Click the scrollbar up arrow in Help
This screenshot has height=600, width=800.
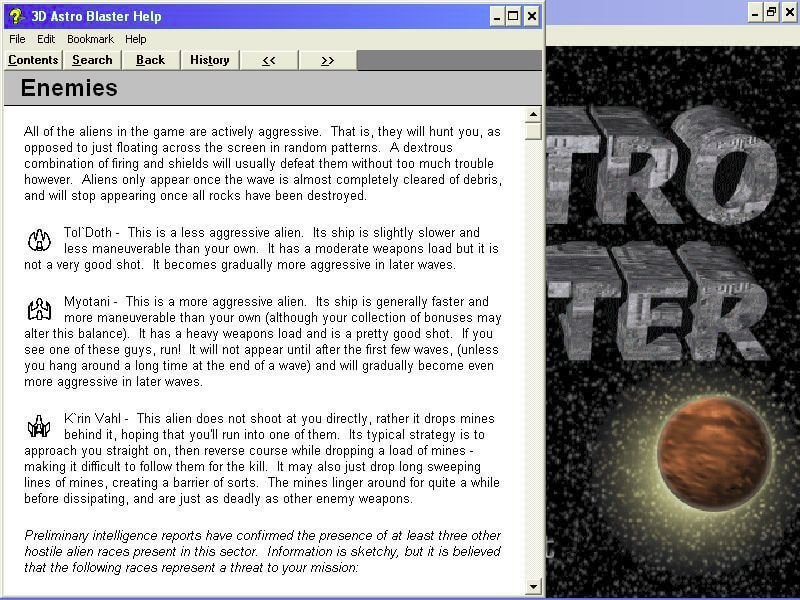tap(533, 114)
